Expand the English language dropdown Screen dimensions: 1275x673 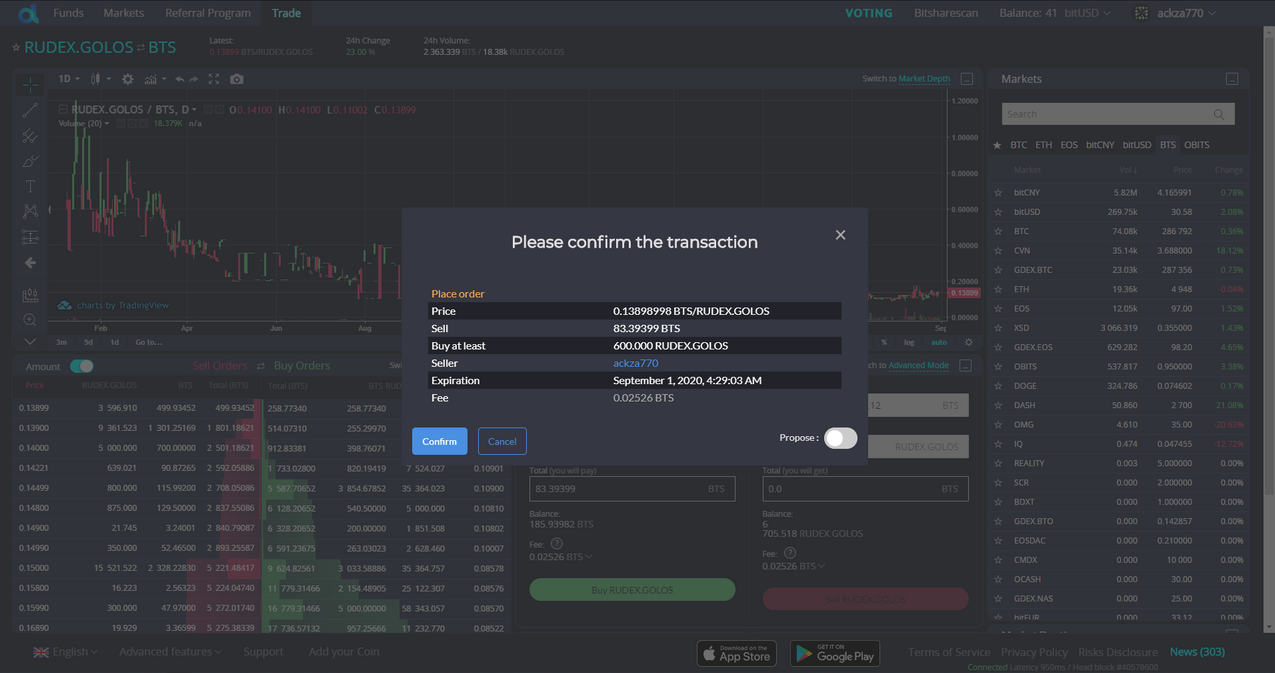(x=66, y=652)
